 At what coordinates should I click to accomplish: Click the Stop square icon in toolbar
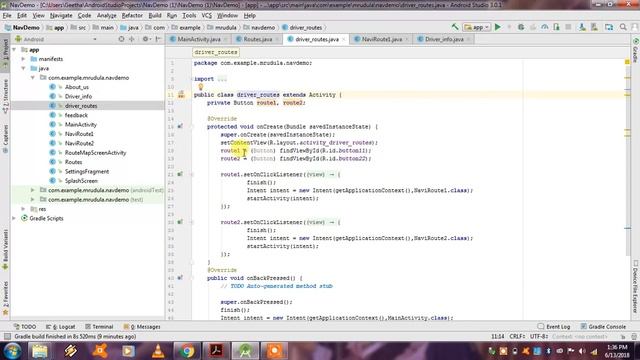tap(568, 27)
